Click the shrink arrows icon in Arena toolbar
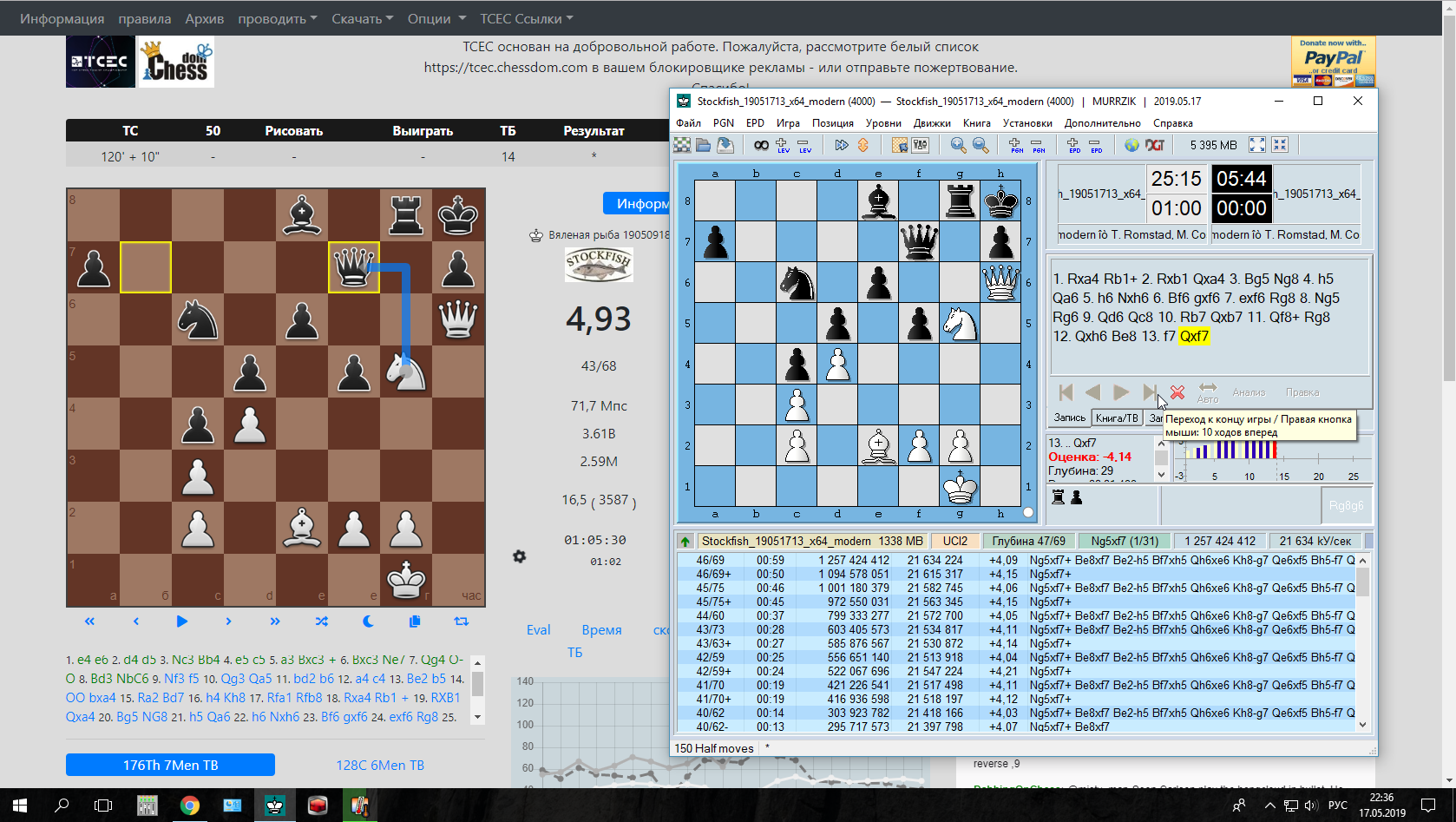This screenshot has width=1456, height=822. (x=1280, y=145)
